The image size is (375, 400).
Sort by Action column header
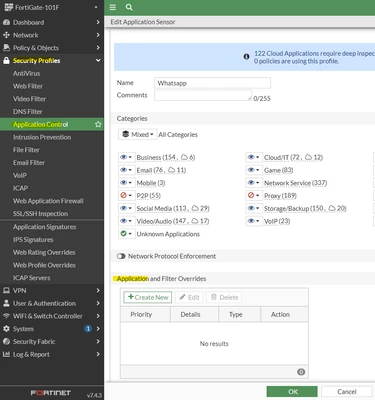tap(284, 314)
